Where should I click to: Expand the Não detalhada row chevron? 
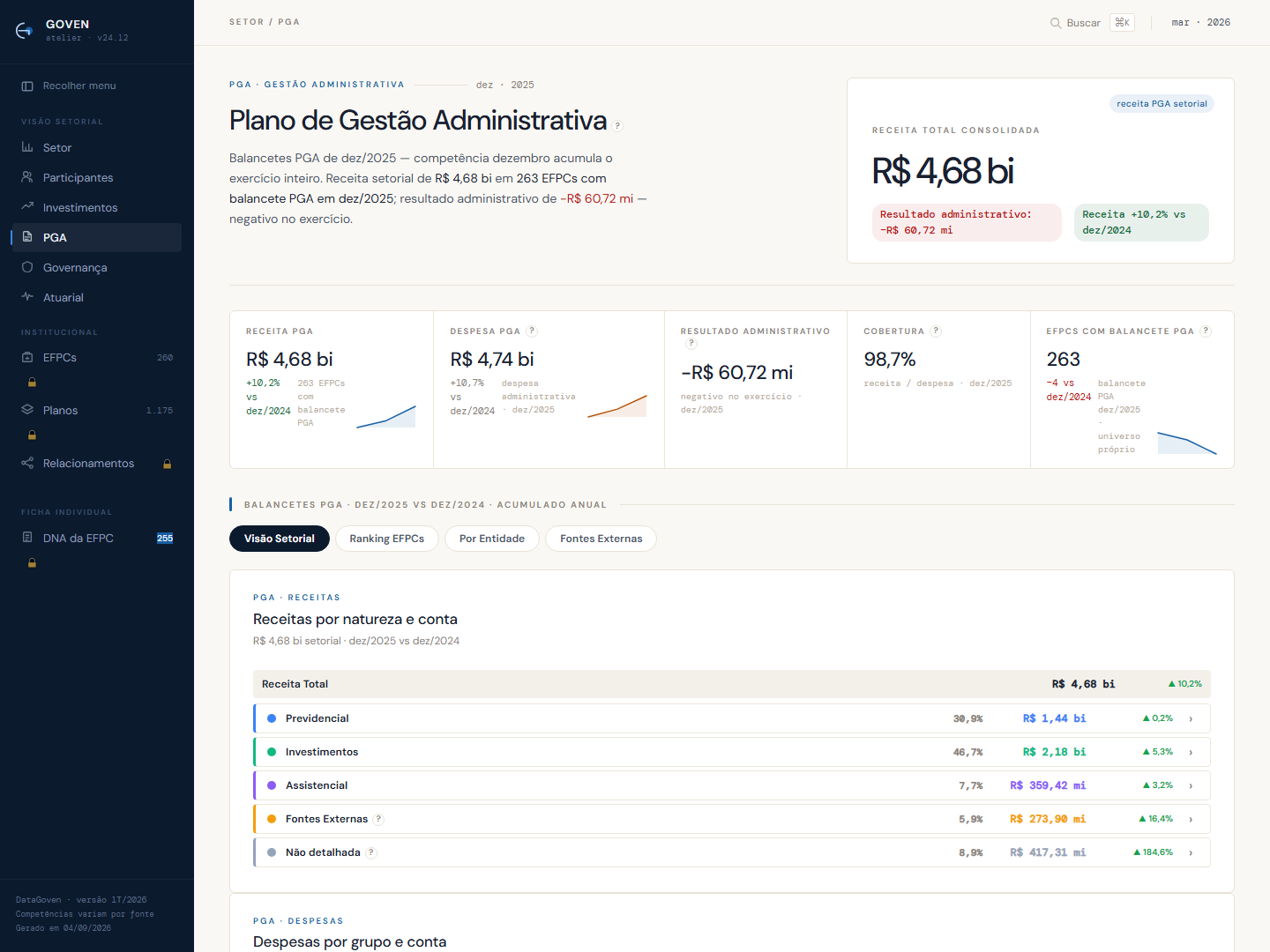click(1191, 852)
